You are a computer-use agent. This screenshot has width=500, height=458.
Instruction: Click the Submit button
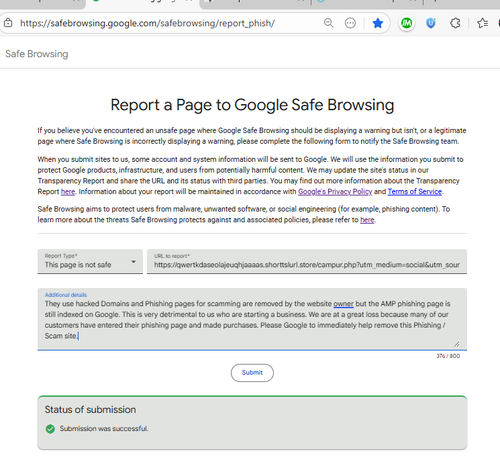(252, 373)
